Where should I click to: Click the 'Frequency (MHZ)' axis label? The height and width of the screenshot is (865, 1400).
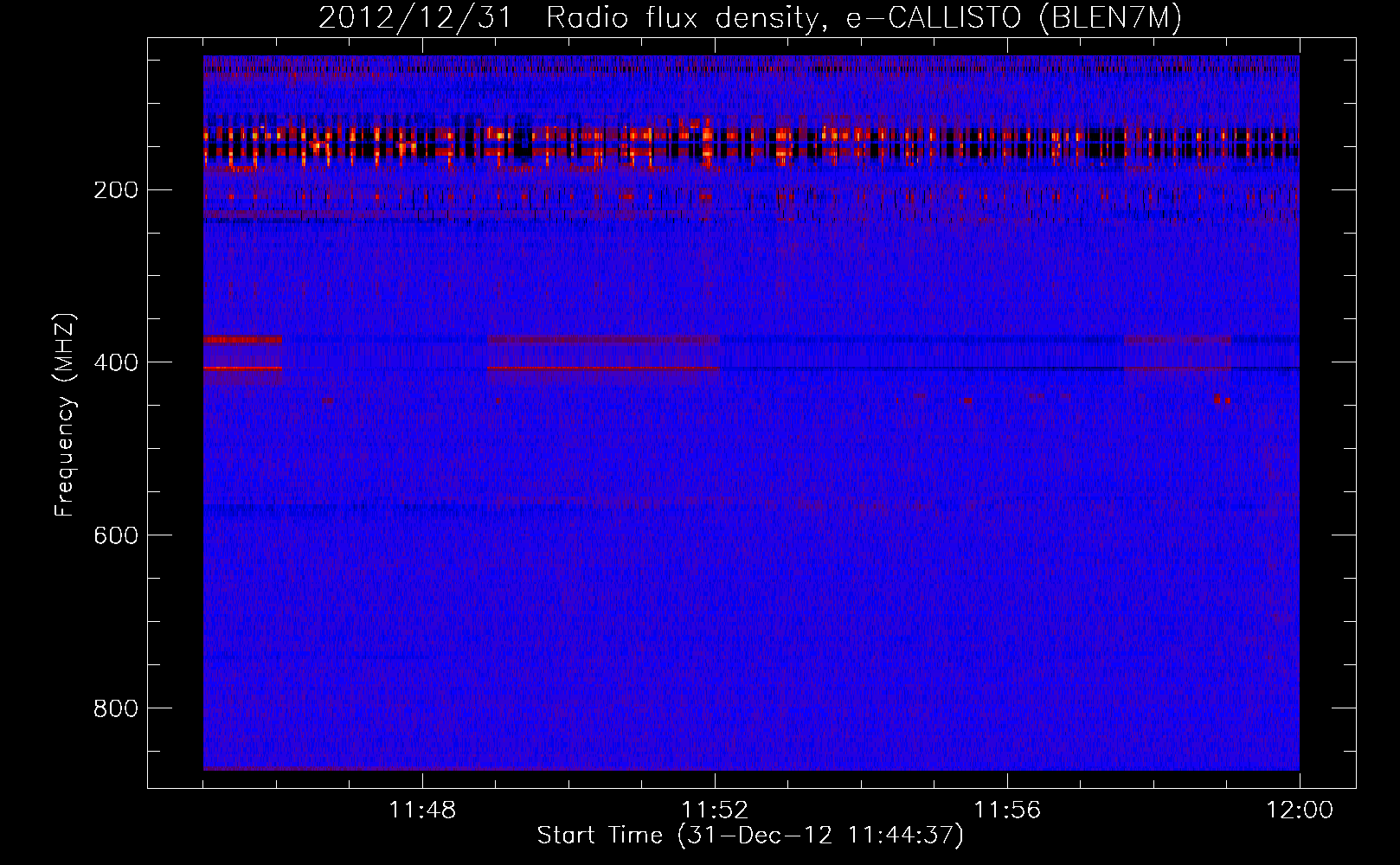coord(65,415)
